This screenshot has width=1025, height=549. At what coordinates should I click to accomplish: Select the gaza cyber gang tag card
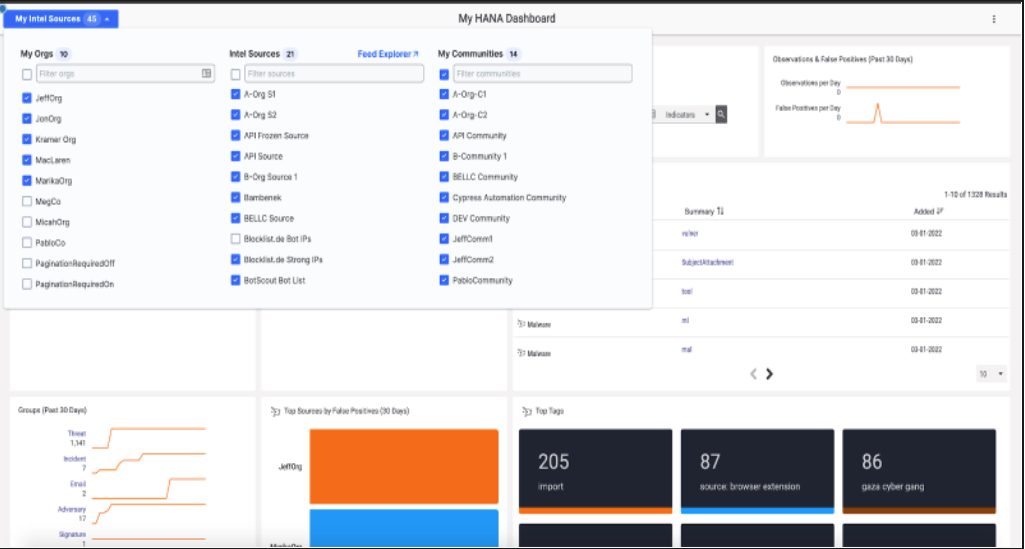[918, 471]
